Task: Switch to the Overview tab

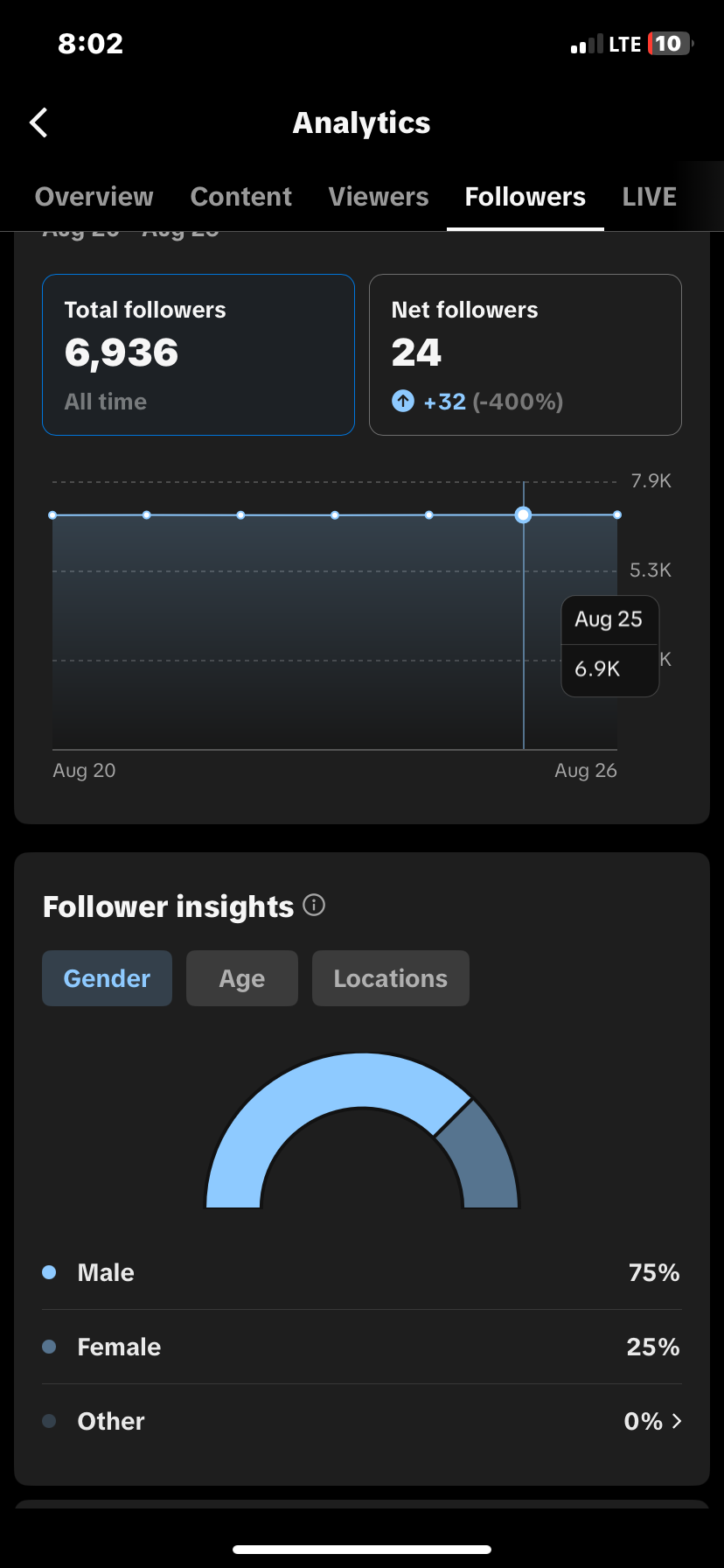Action: point(94,197)
